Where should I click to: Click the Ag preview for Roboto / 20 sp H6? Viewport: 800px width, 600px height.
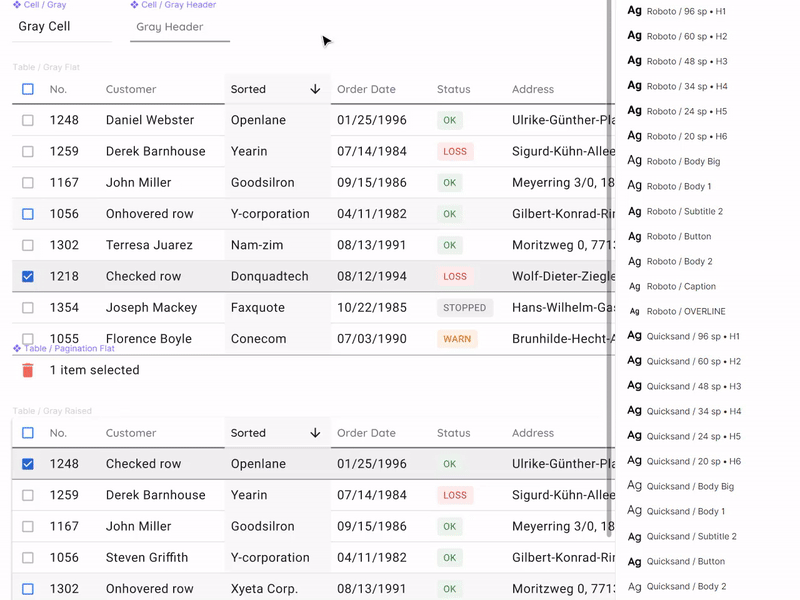[634, 136]
